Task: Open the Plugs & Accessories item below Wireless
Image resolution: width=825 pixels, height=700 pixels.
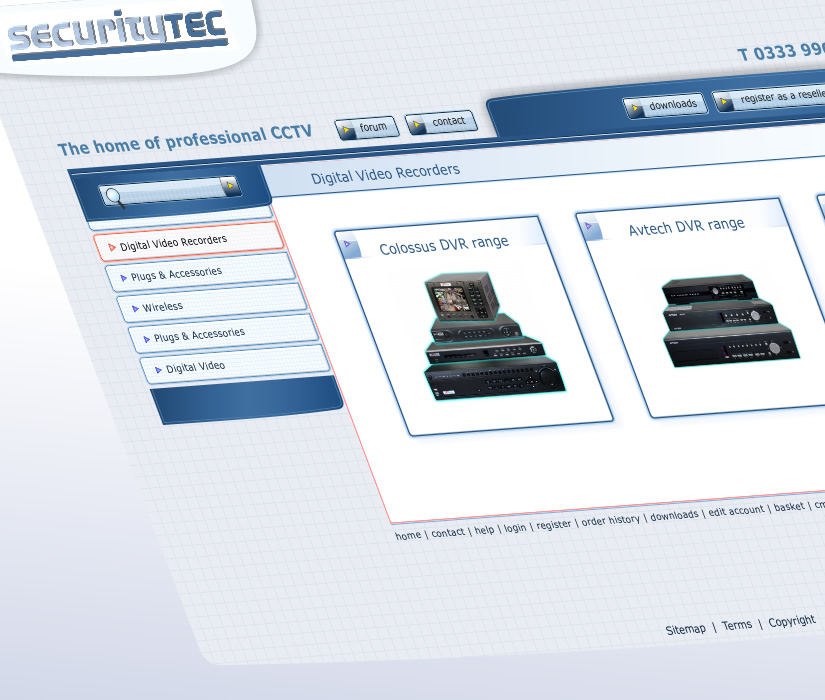Action: pos(224,334)
